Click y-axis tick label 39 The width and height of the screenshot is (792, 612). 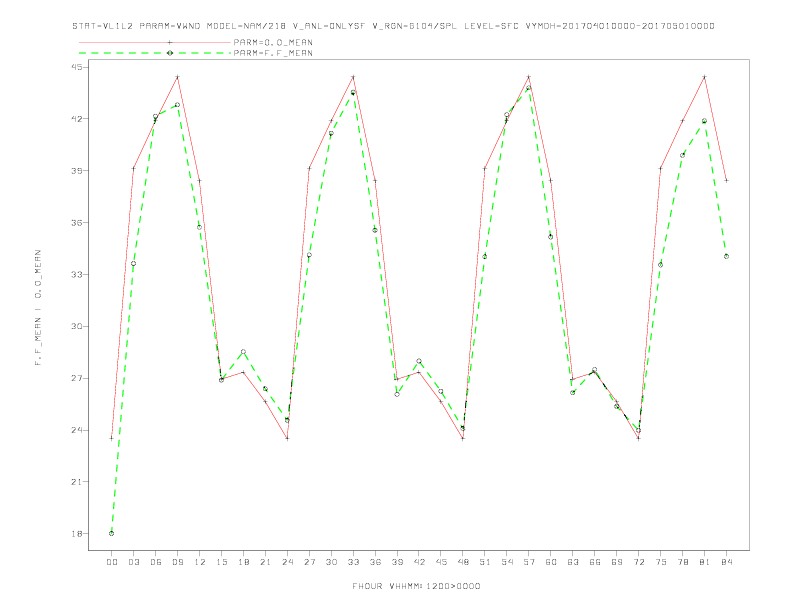(77, 171)
